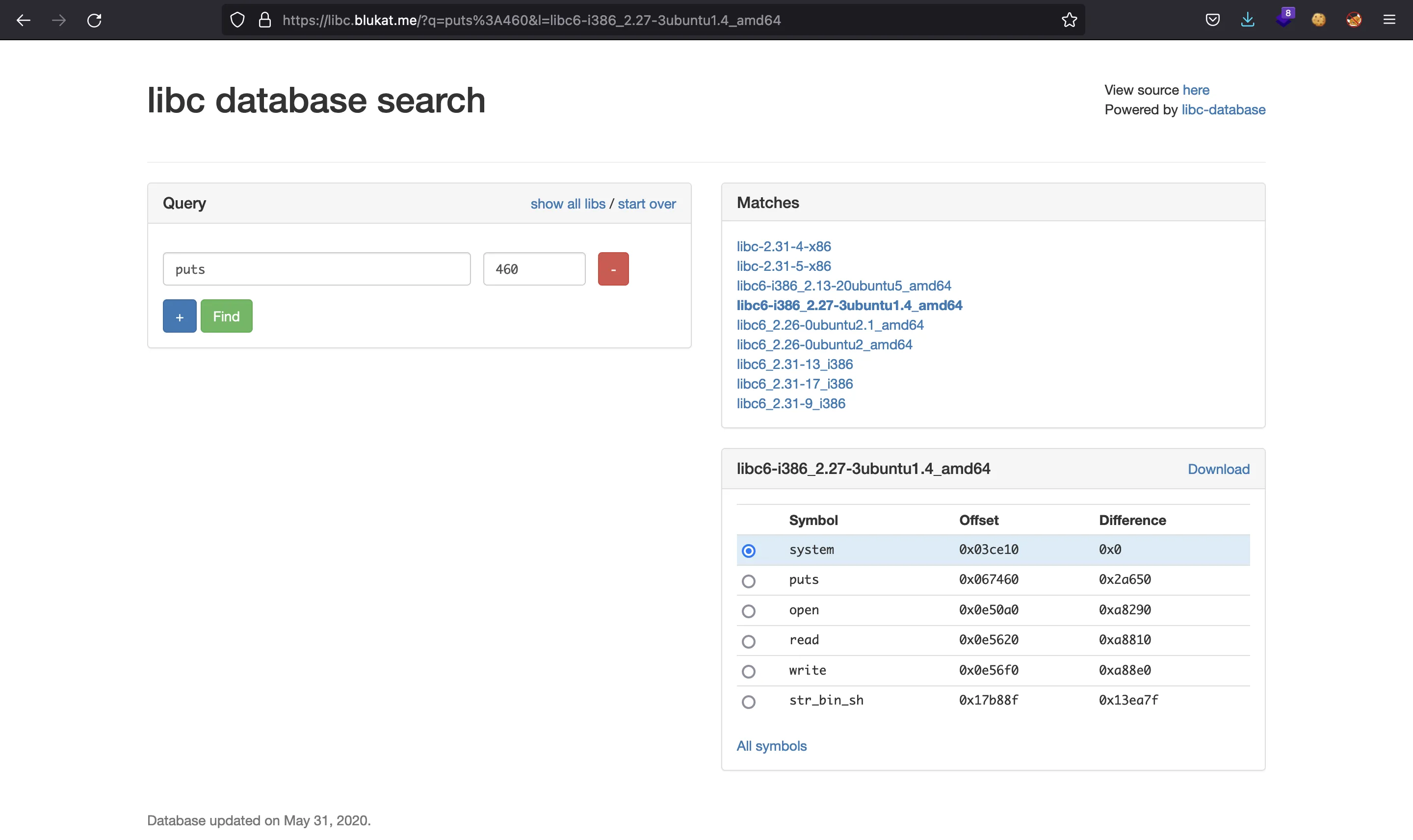Open the browser hamburger menu
Image resolution: width=1413 pixels, height=840 pixels.
1389,21
